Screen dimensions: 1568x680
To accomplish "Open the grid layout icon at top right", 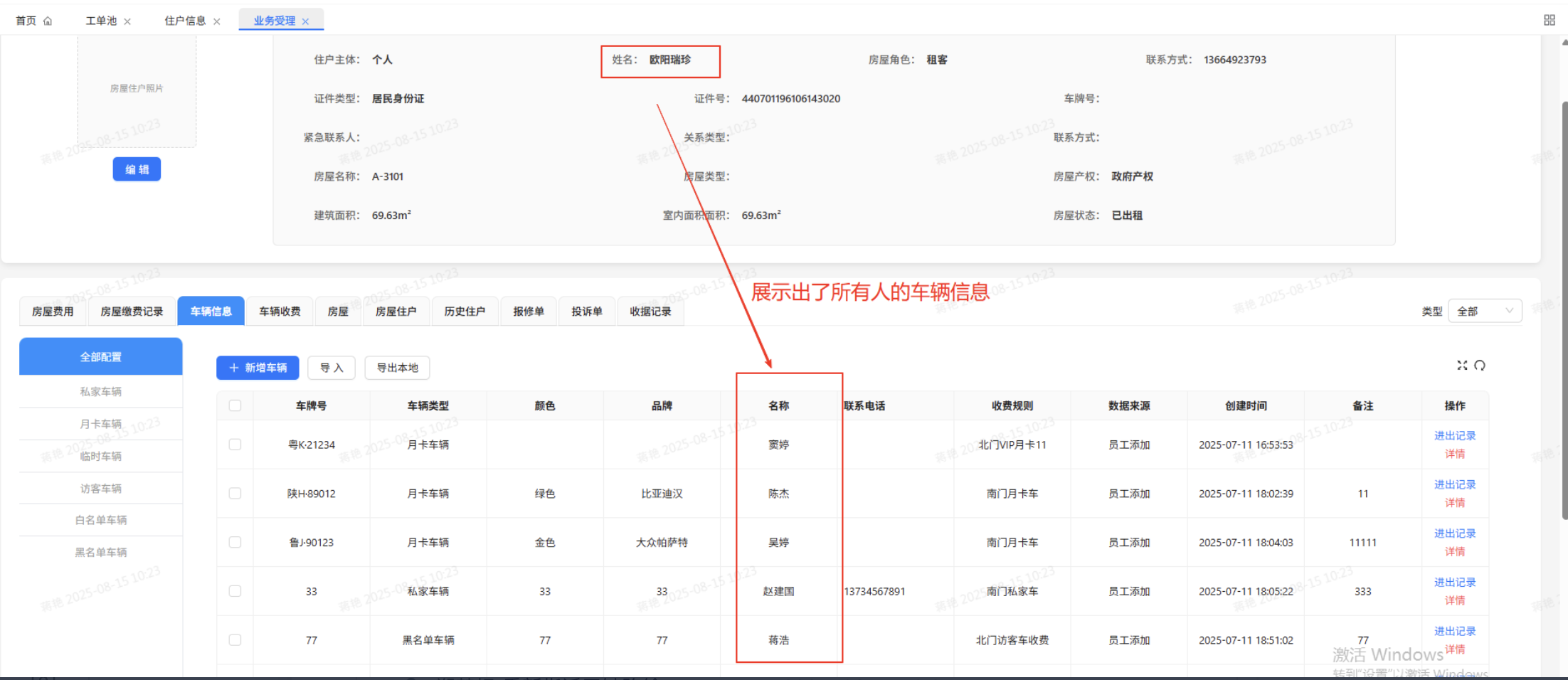I will coord(1549,20).
